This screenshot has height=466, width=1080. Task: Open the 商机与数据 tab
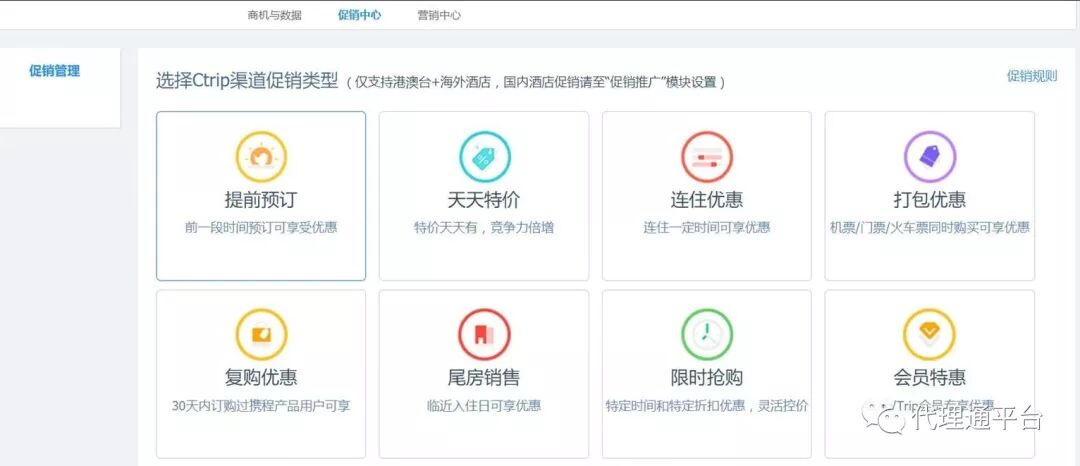tap(275, 15)
